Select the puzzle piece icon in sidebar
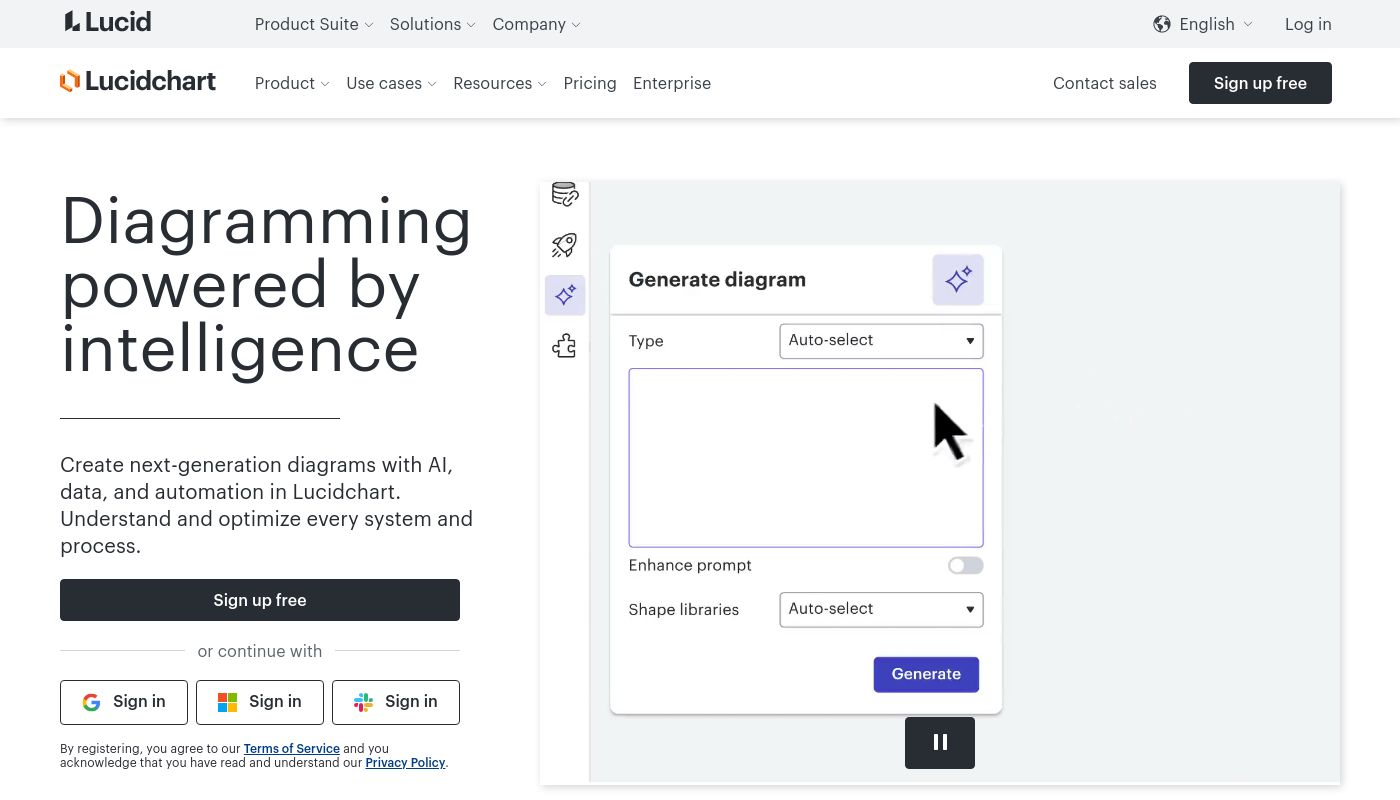The height and width of the screenshot is (800, 1400). click(565, 346)
